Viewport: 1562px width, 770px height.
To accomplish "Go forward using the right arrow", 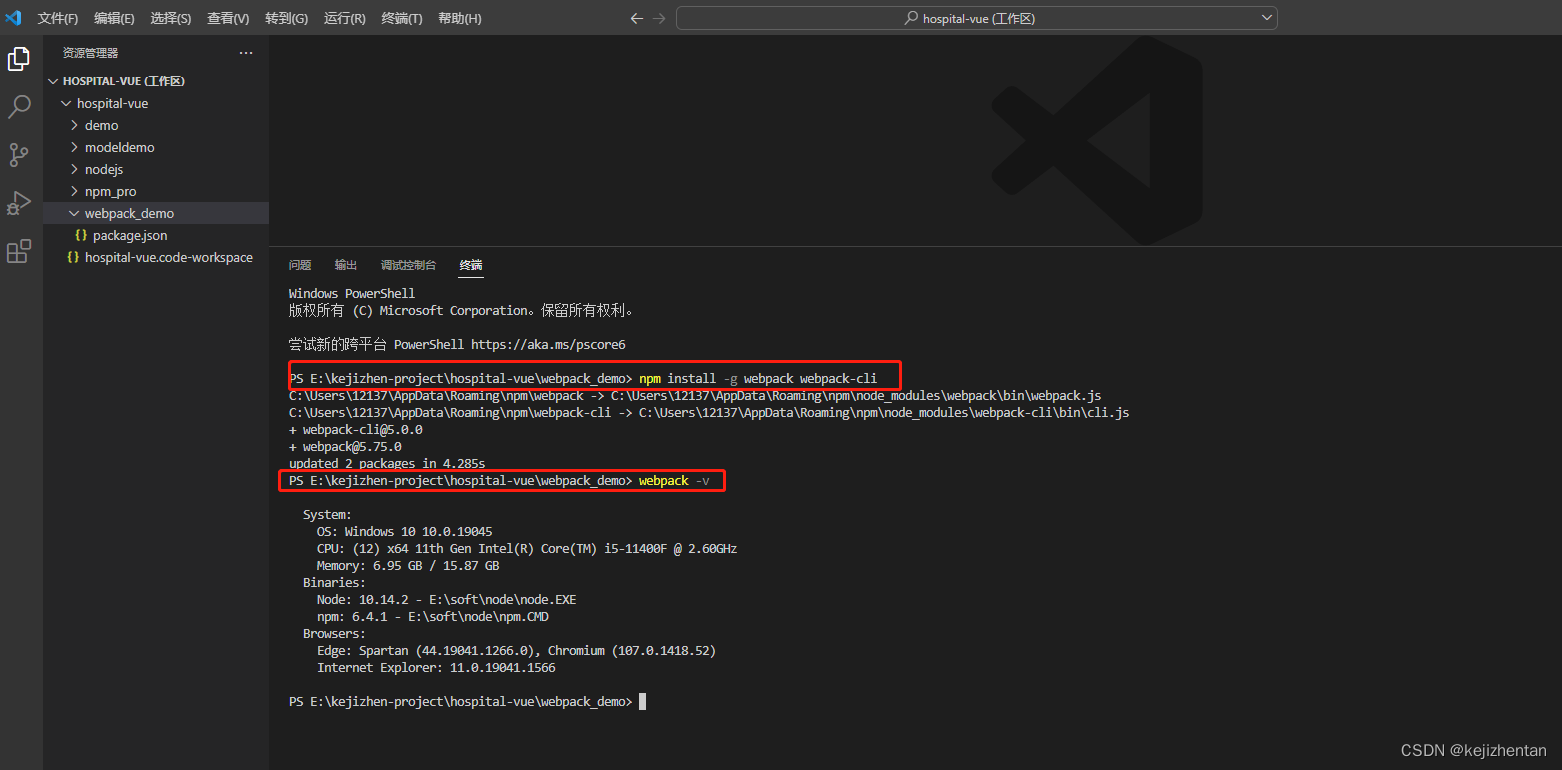I will pyautogui.click(x=658, y=18).
